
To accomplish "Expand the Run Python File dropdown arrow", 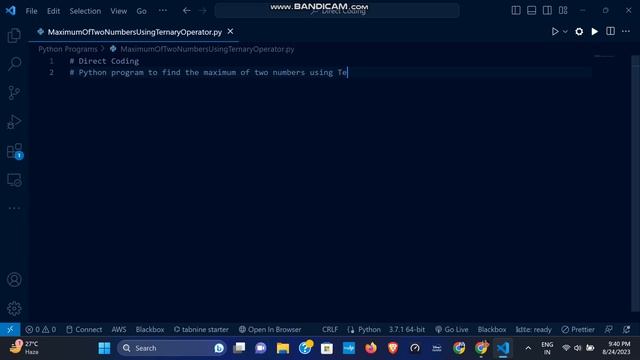I will [565, 31].
